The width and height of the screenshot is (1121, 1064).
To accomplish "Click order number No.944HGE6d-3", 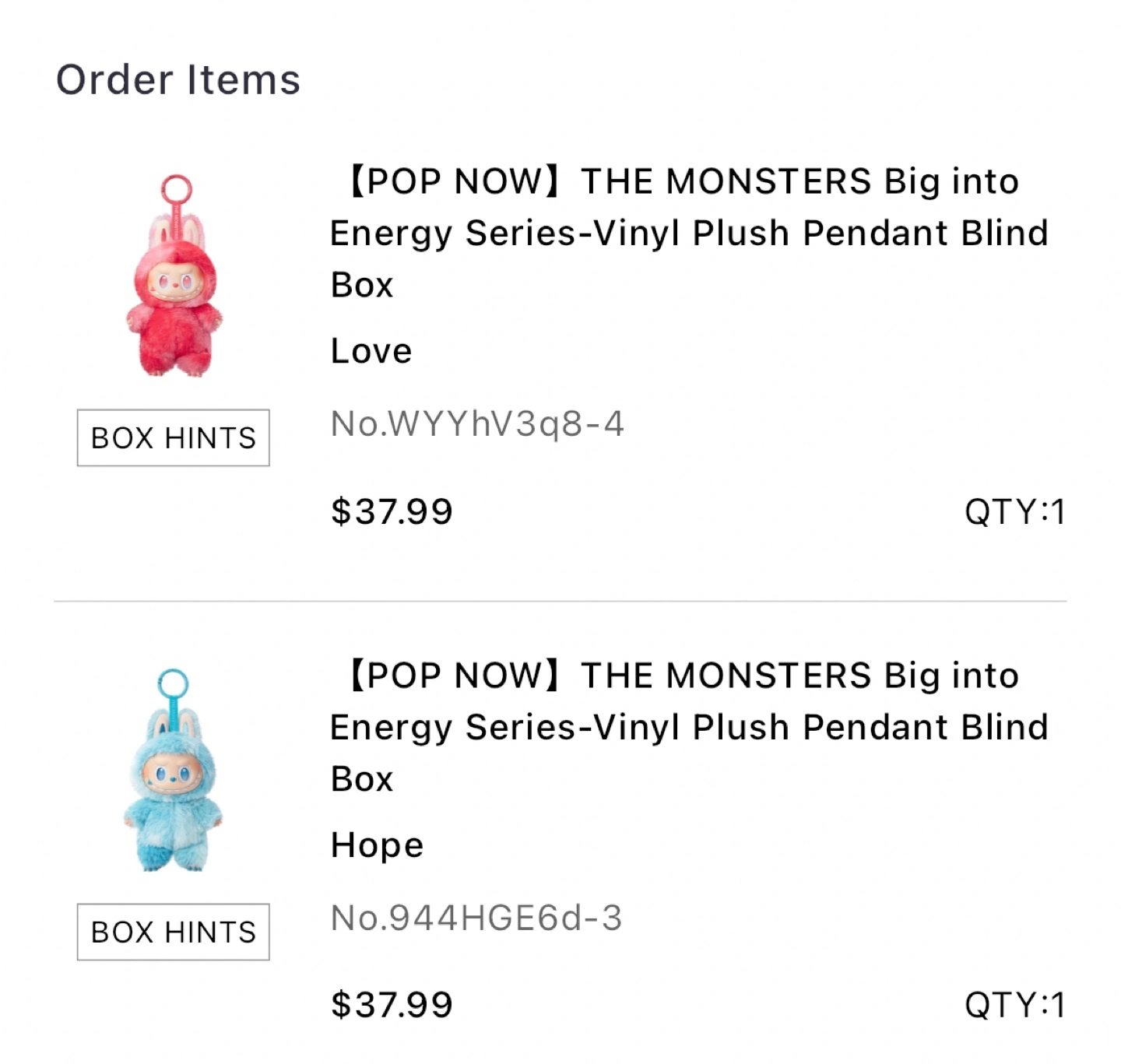I will (476, 918).
